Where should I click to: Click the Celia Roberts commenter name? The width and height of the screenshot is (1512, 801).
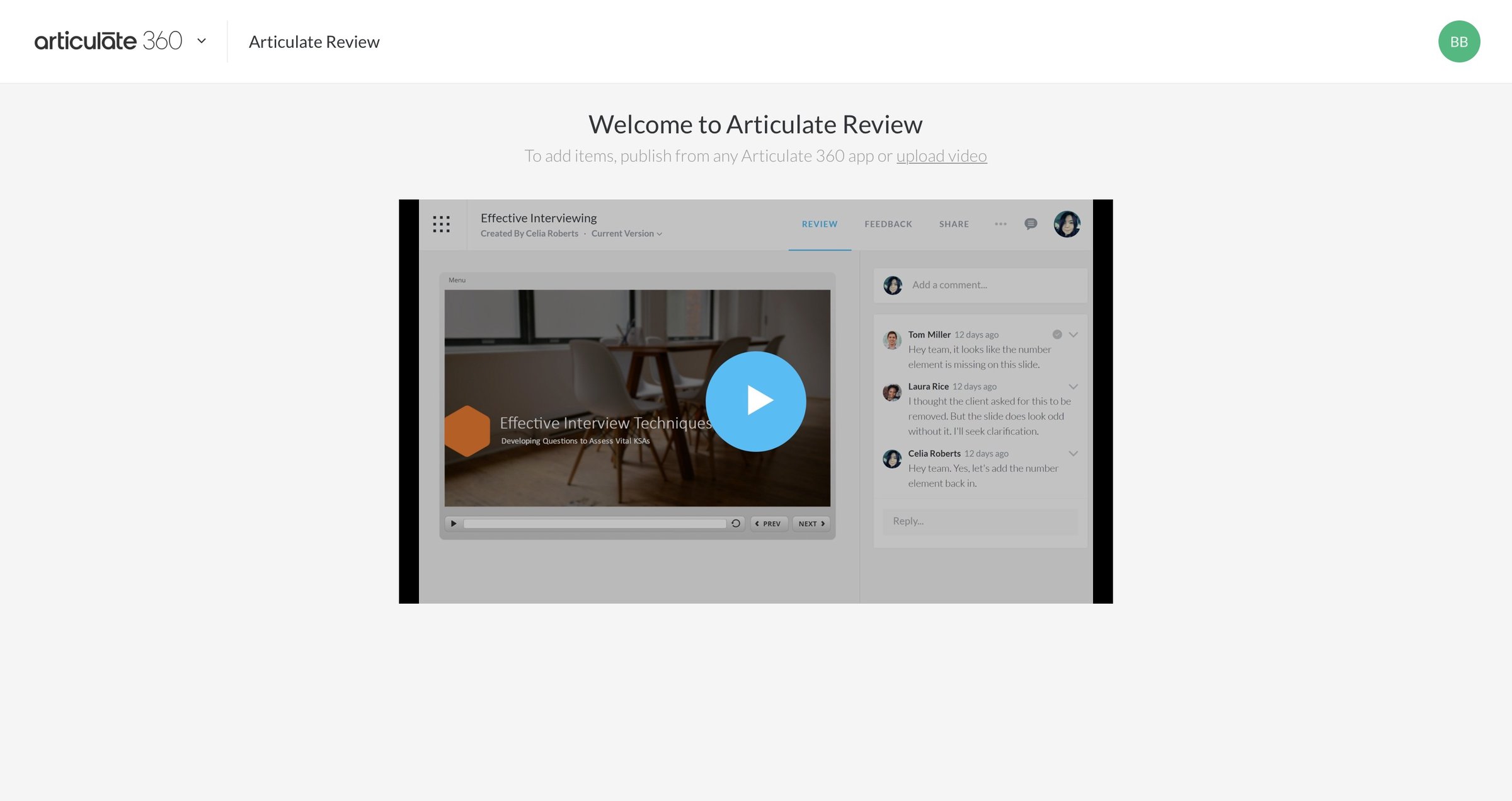point(934,454)
